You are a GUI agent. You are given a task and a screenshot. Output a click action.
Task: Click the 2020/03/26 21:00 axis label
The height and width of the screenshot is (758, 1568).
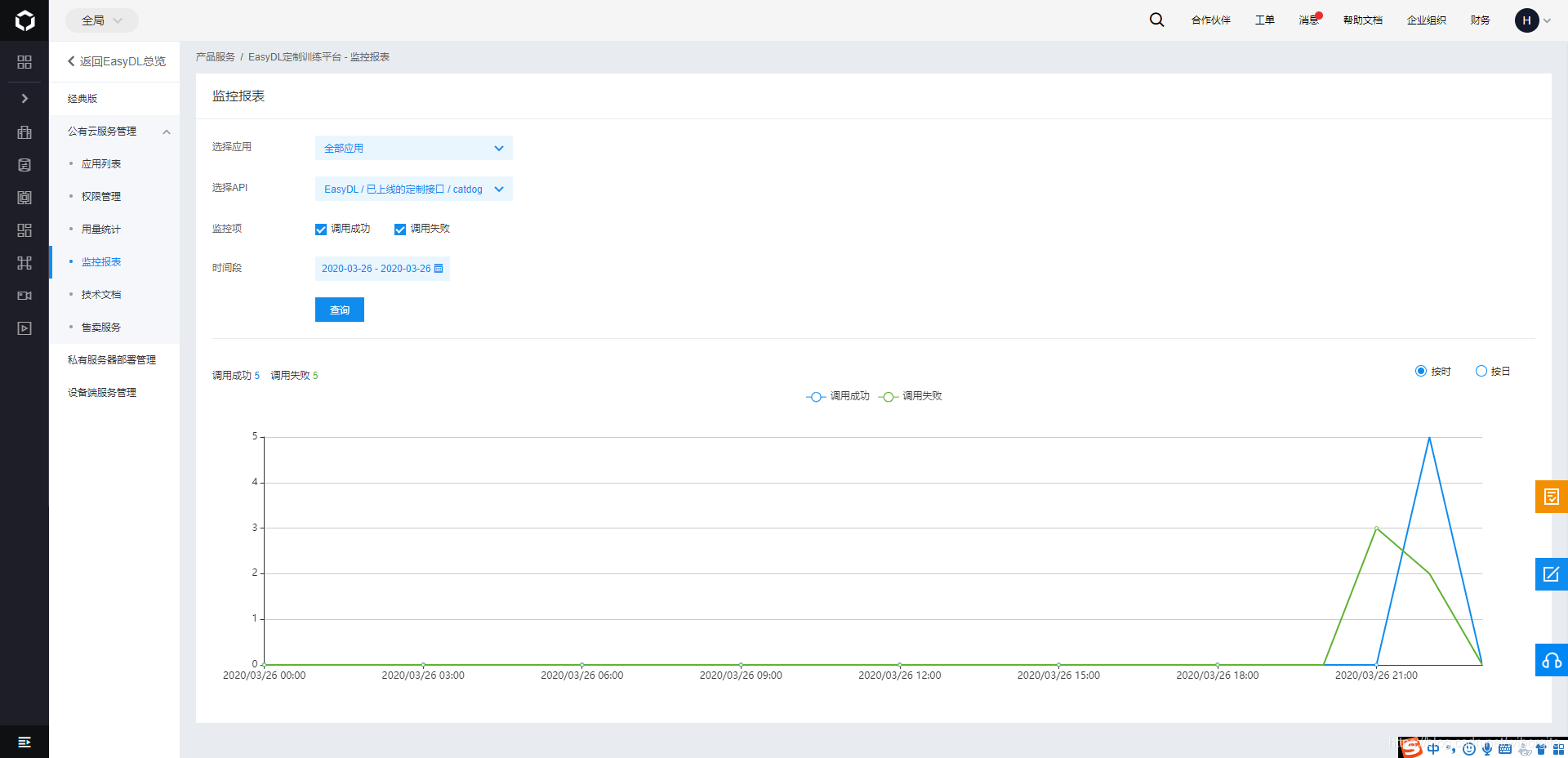tap(1376, 676)
